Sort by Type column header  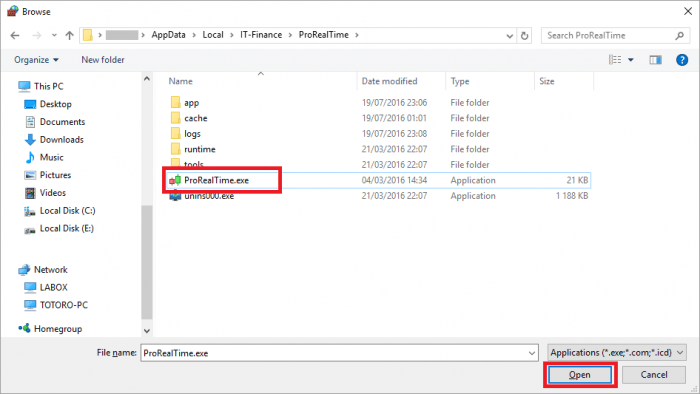(x=460, y=81)
